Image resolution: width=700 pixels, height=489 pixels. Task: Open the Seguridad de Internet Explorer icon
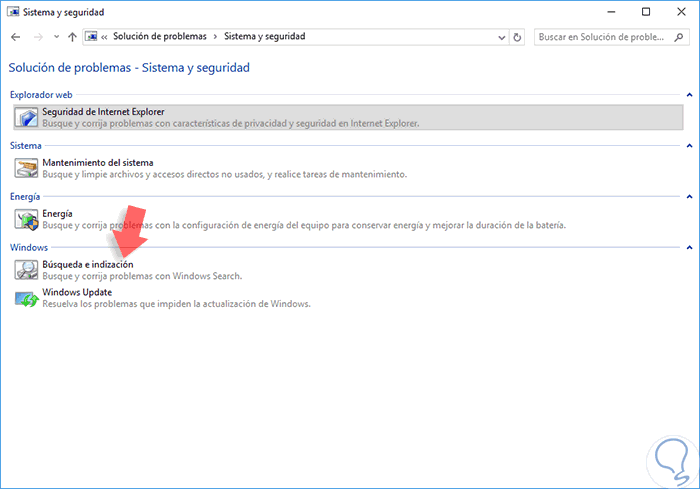point(26,117)
